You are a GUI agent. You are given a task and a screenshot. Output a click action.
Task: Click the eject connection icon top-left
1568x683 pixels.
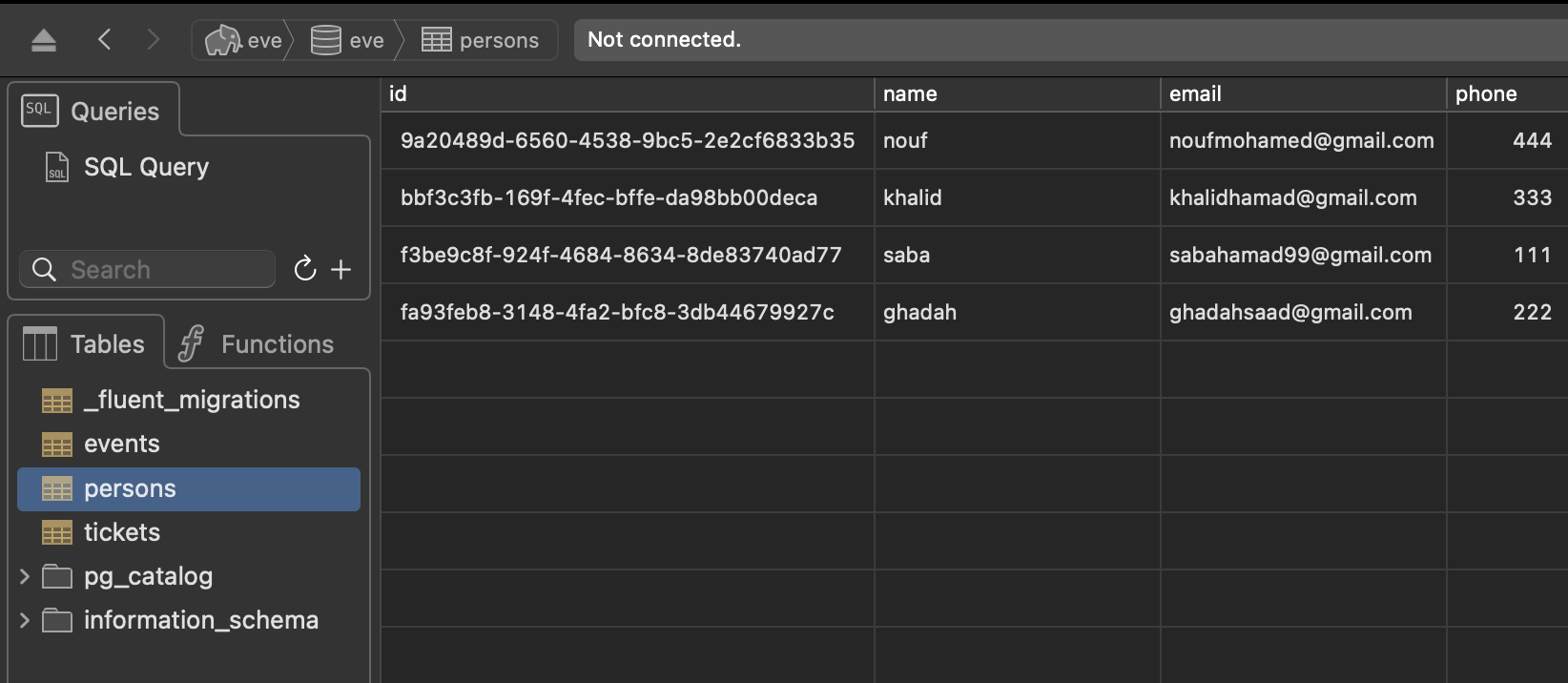[43, 39]
